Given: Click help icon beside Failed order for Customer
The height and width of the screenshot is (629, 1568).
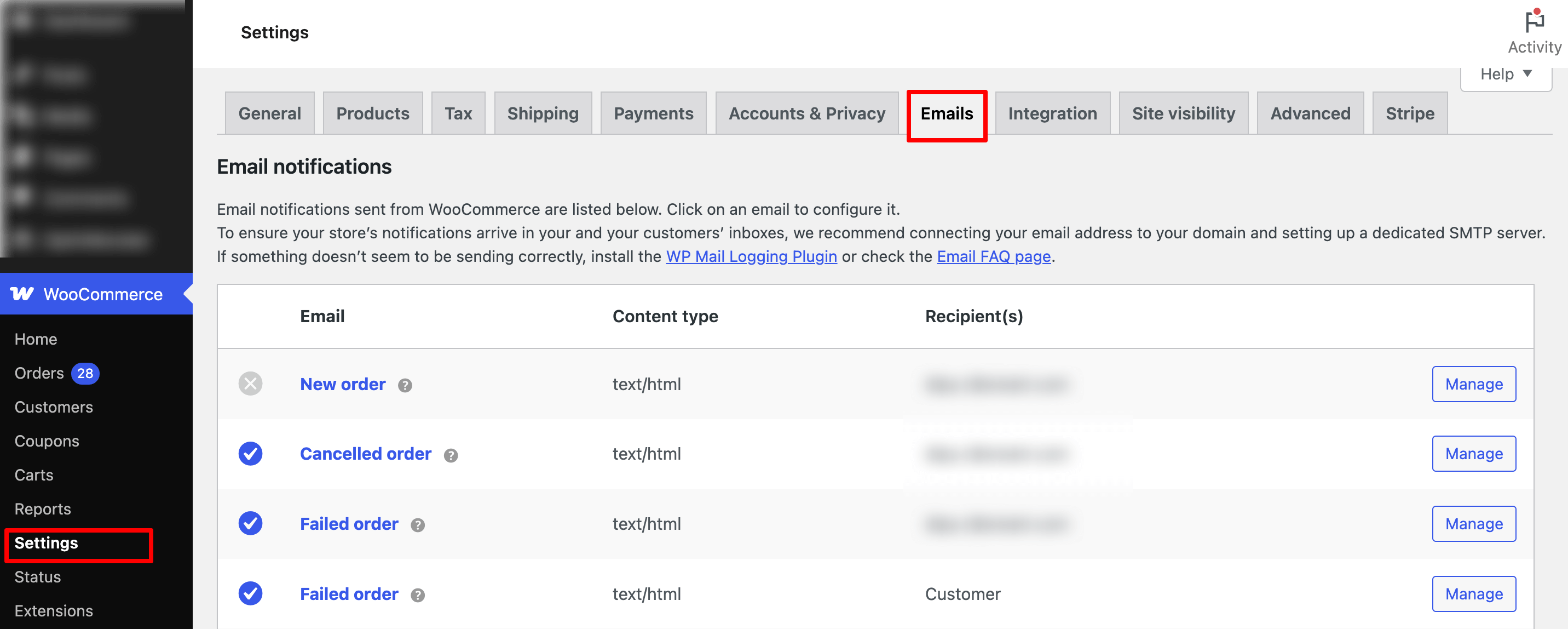Looking at the screenshot, I should (418, 595).
